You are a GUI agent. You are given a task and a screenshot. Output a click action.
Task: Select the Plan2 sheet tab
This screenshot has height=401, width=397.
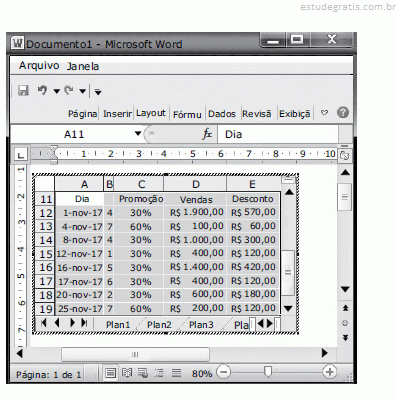(x=159, y=325)
